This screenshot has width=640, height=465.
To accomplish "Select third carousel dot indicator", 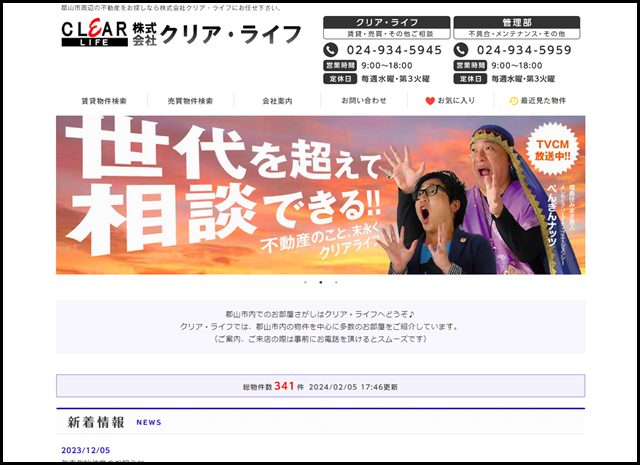I will point(336,282).
